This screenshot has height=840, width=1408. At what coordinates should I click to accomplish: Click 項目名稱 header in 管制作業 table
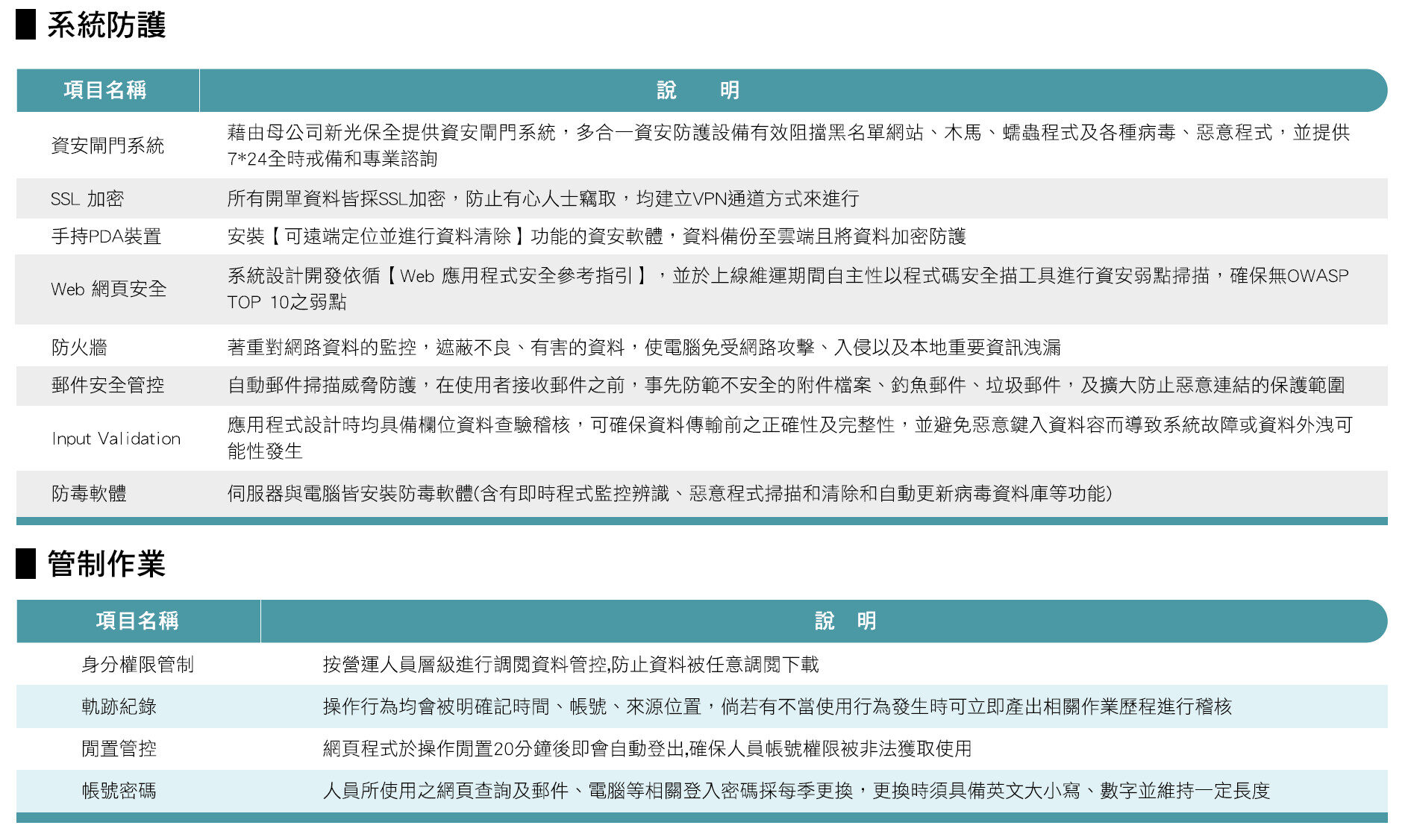point(137,621)
